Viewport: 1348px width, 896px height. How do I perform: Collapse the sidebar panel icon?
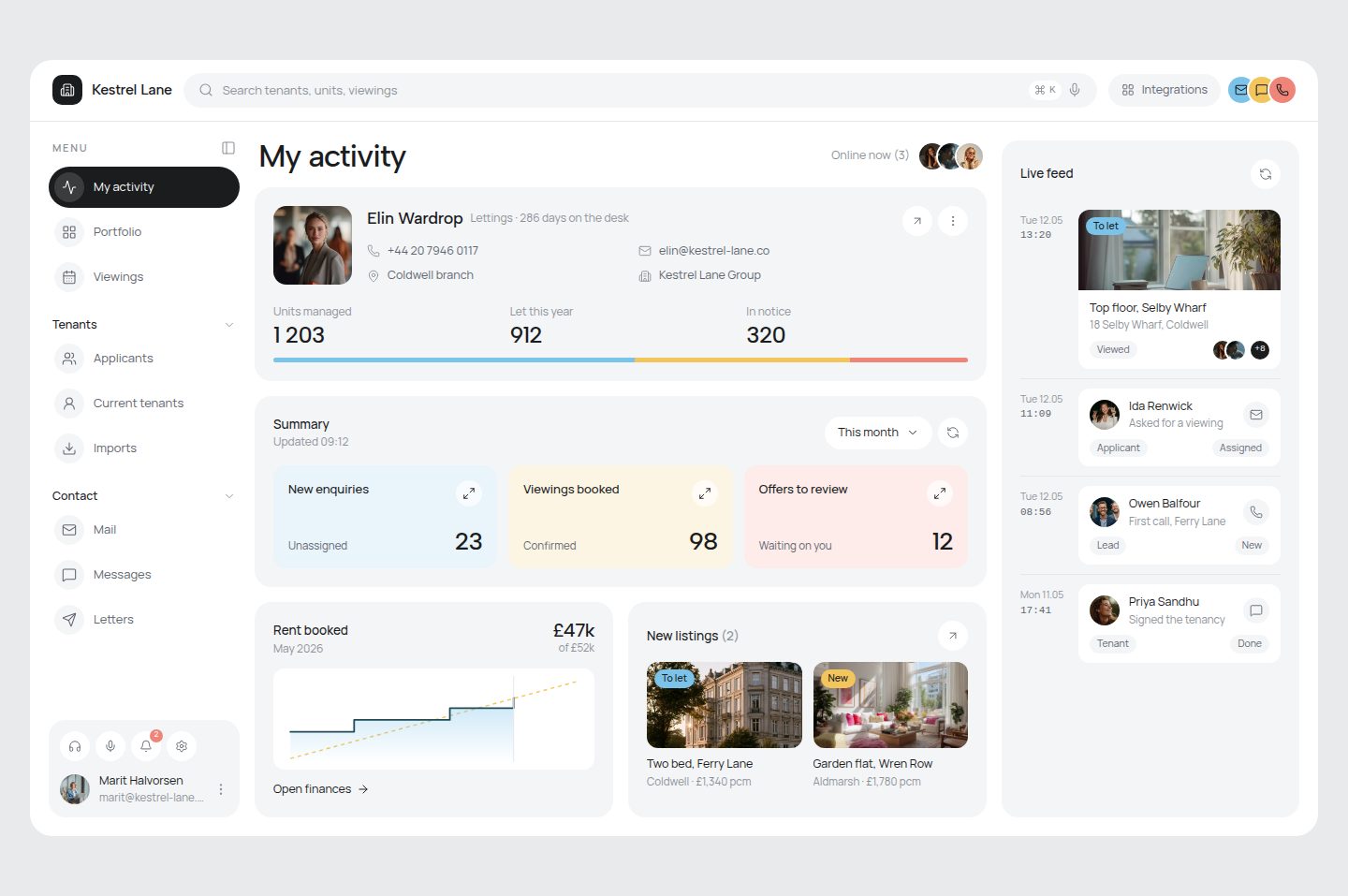tap(228, 148)
